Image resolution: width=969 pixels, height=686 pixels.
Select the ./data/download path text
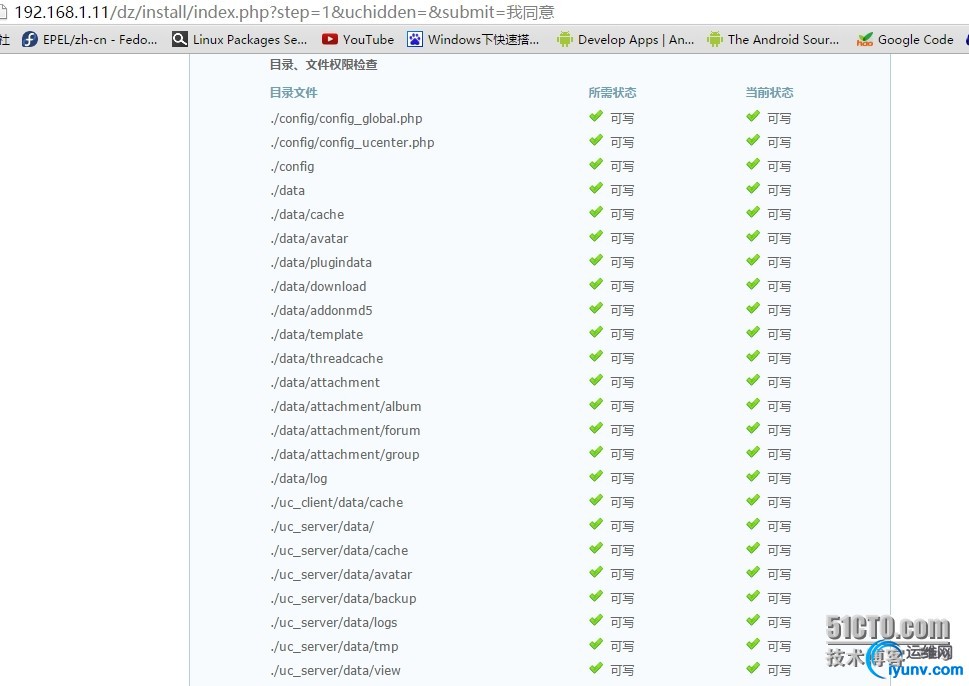(318, 287)
